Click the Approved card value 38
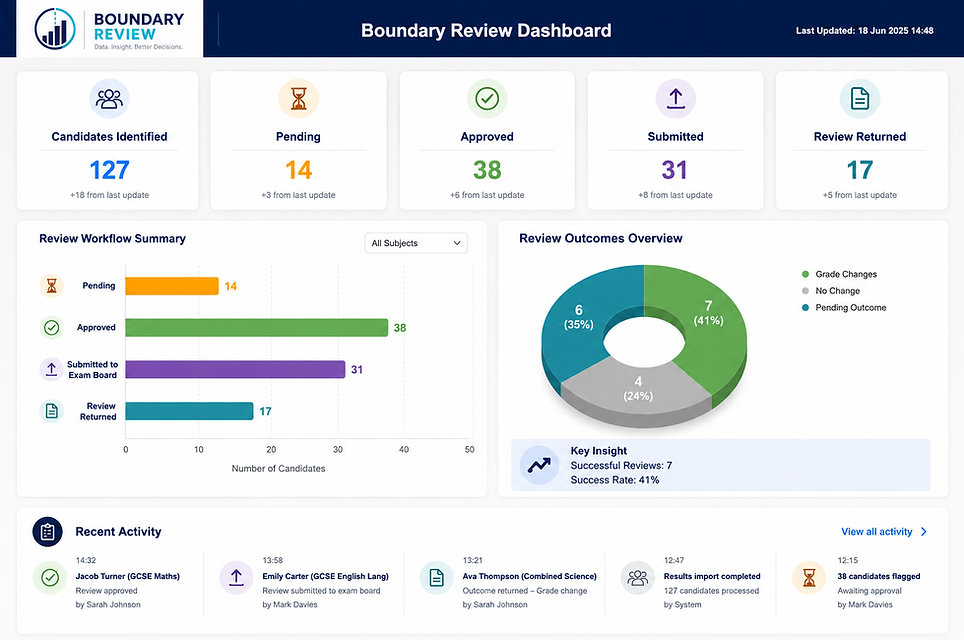This screenshot has height=640, width=964. coord(487,170)
